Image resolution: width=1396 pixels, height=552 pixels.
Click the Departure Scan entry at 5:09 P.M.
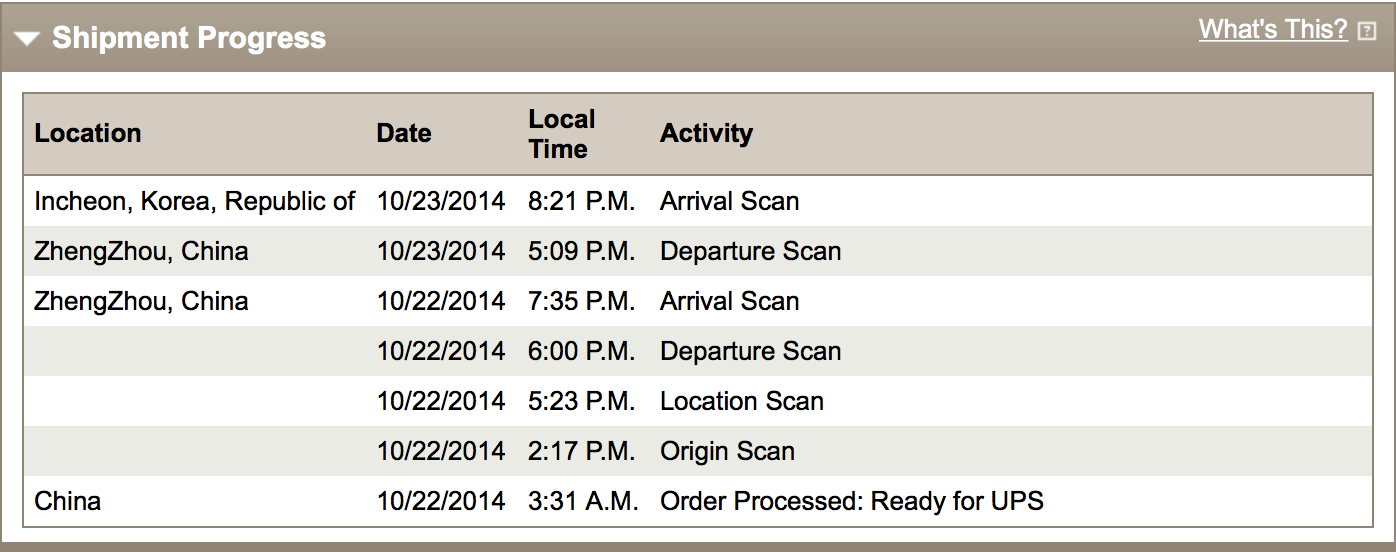click(x=750, y=251)
